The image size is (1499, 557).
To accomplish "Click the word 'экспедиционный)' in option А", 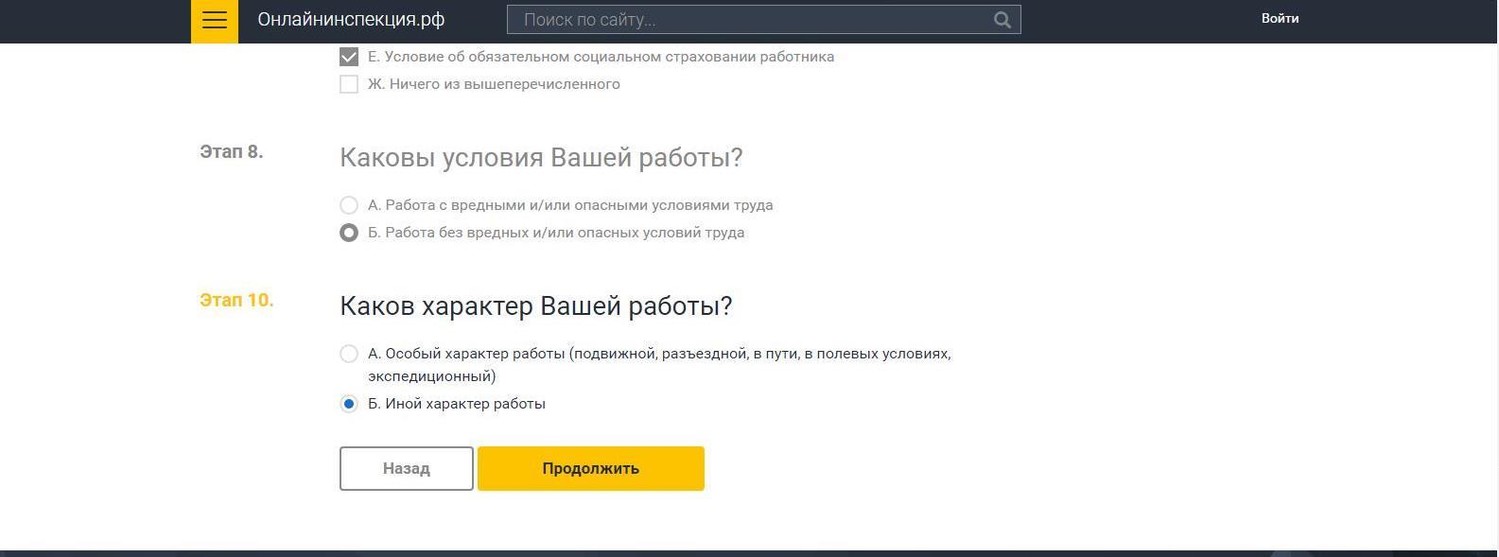I will tap(432, 377).
